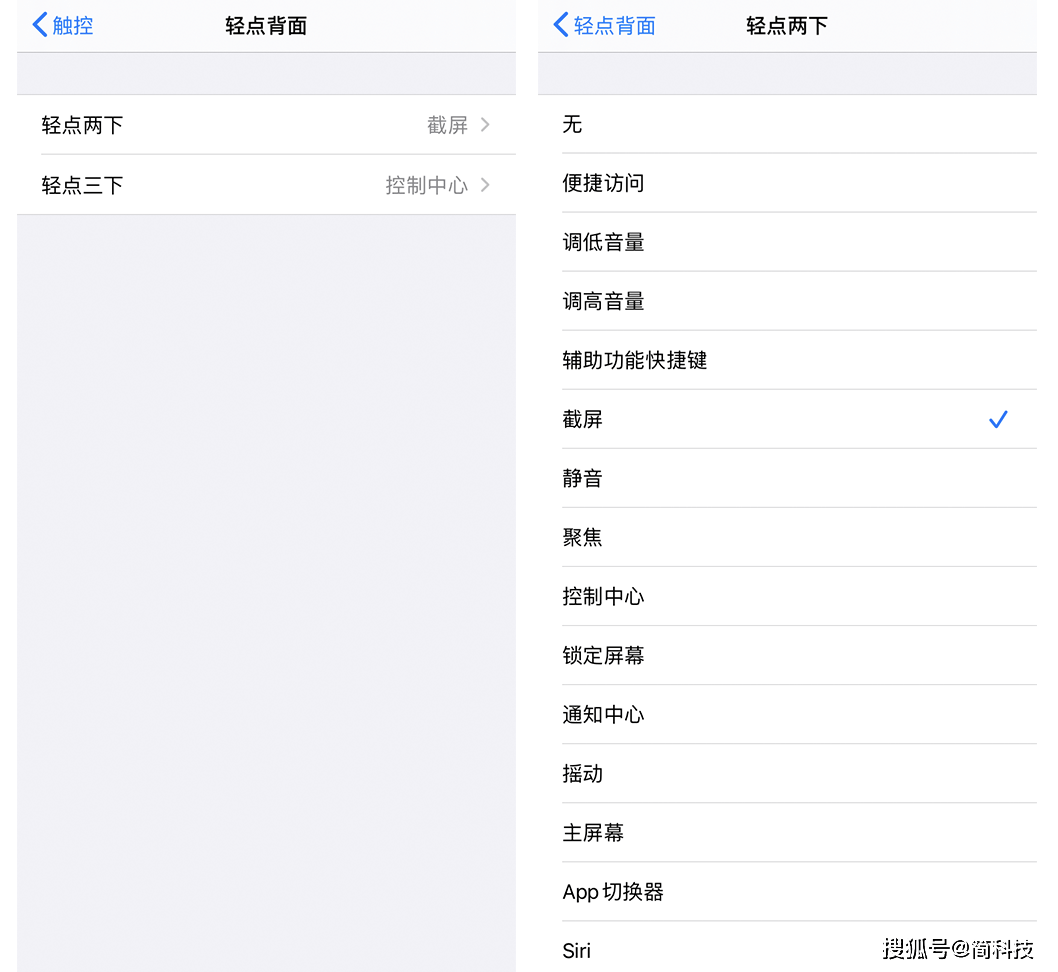1058x972 pixels.
Task: Open the 轻点两下 settings row
Action: tap(267, 124)
